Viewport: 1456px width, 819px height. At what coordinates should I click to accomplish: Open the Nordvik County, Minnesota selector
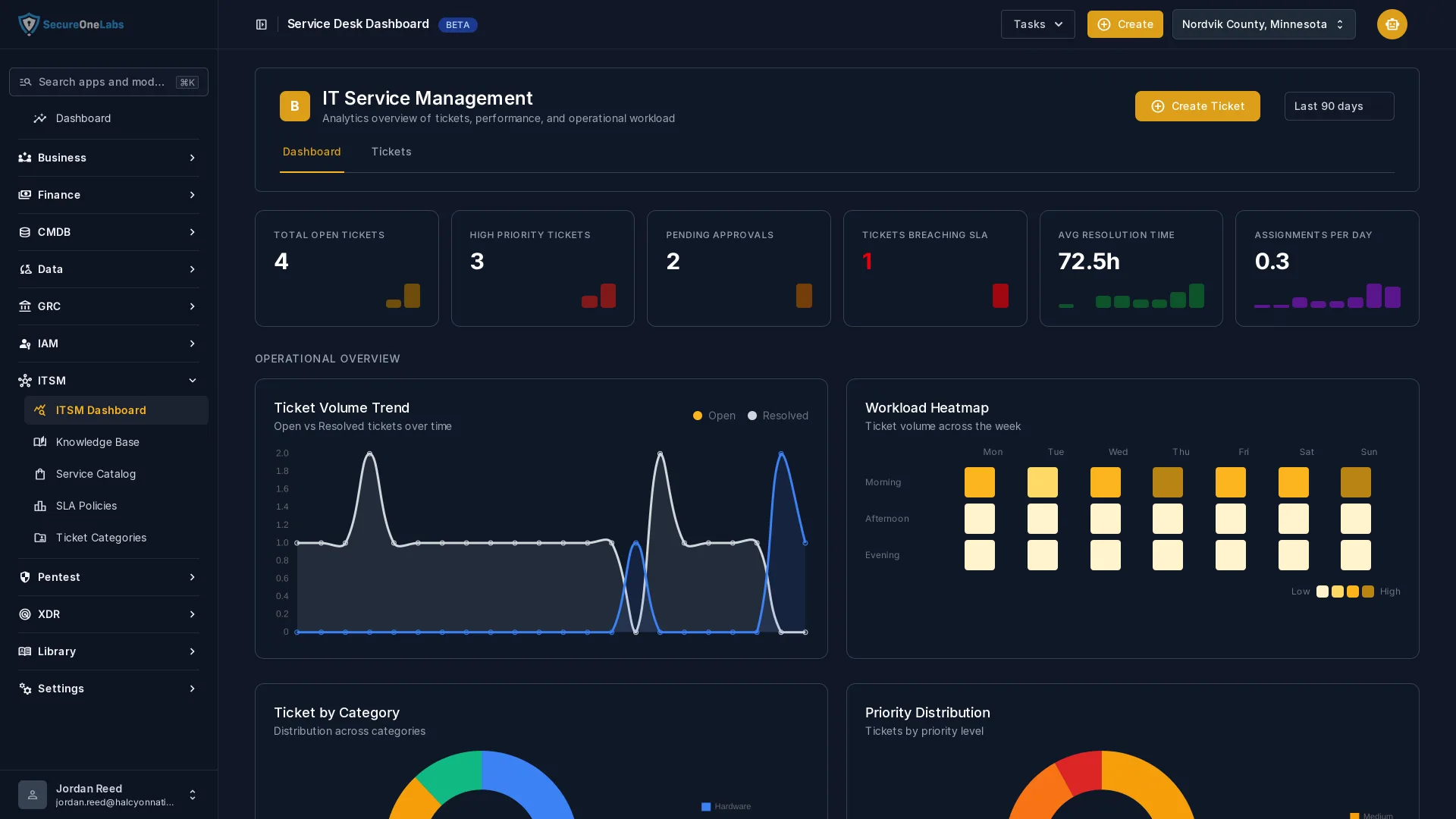point(1263,24)
